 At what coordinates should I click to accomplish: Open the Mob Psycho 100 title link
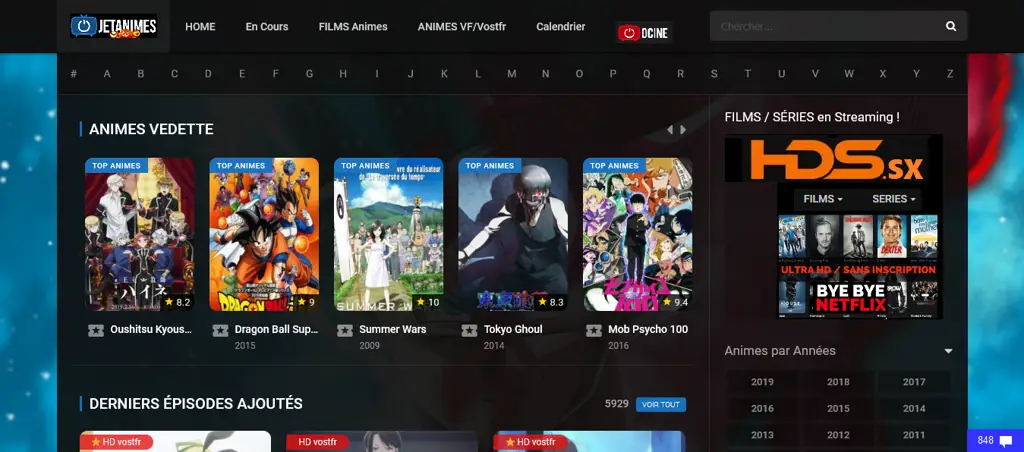(x=648, y=330)
